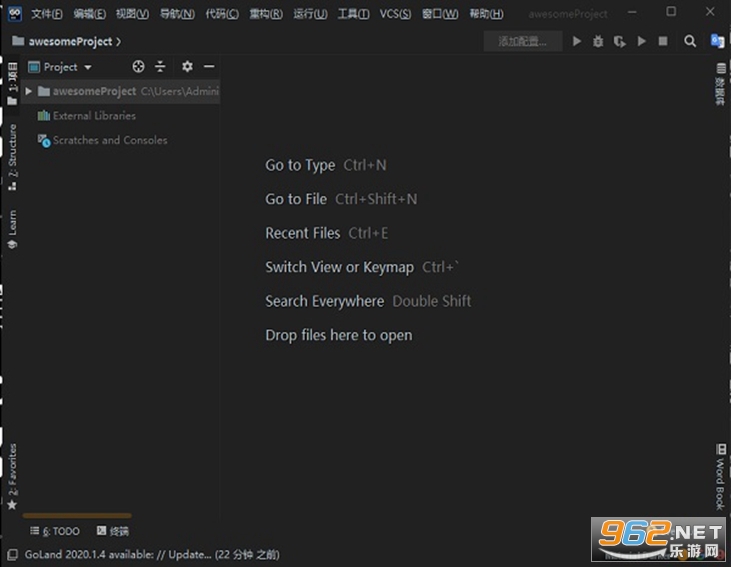Open the 6: TODO tool window

click(x=55, y=531)
